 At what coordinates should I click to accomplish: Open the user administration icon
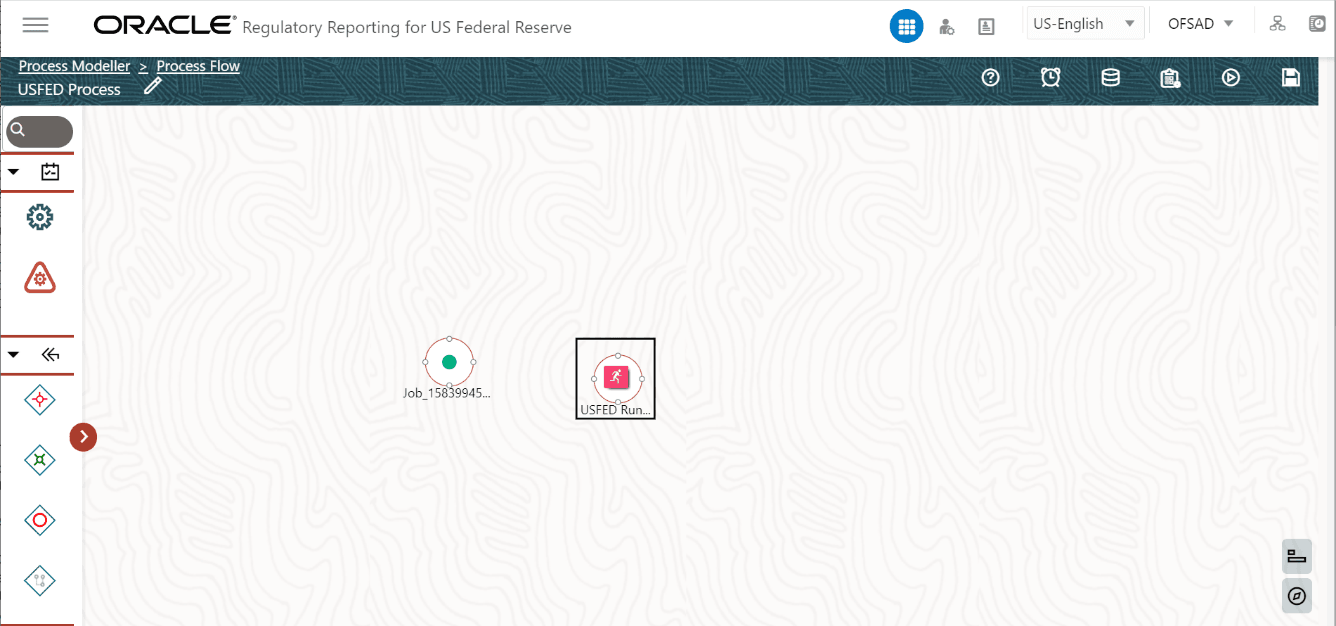(x=946, y=27)
